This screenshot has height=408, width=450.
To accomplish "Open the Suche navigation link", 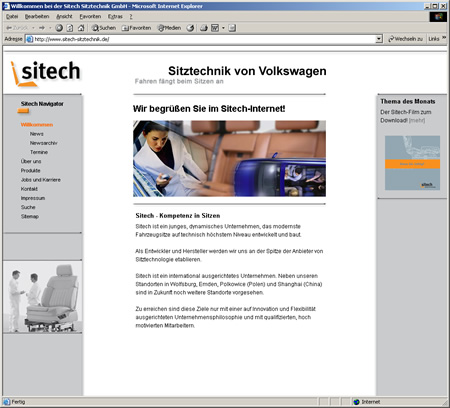I will (28, 207).
